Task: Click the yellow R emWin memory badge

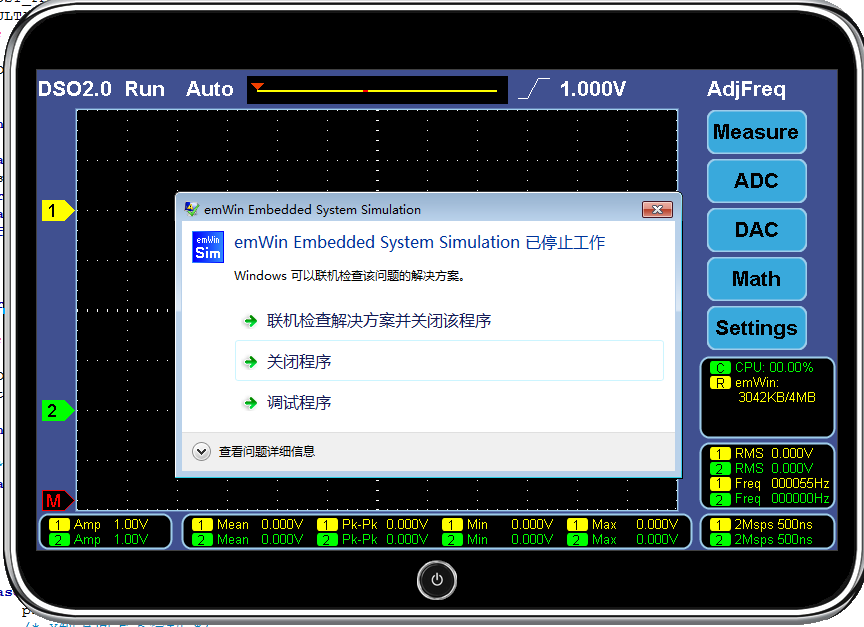Action: point(720,383)
